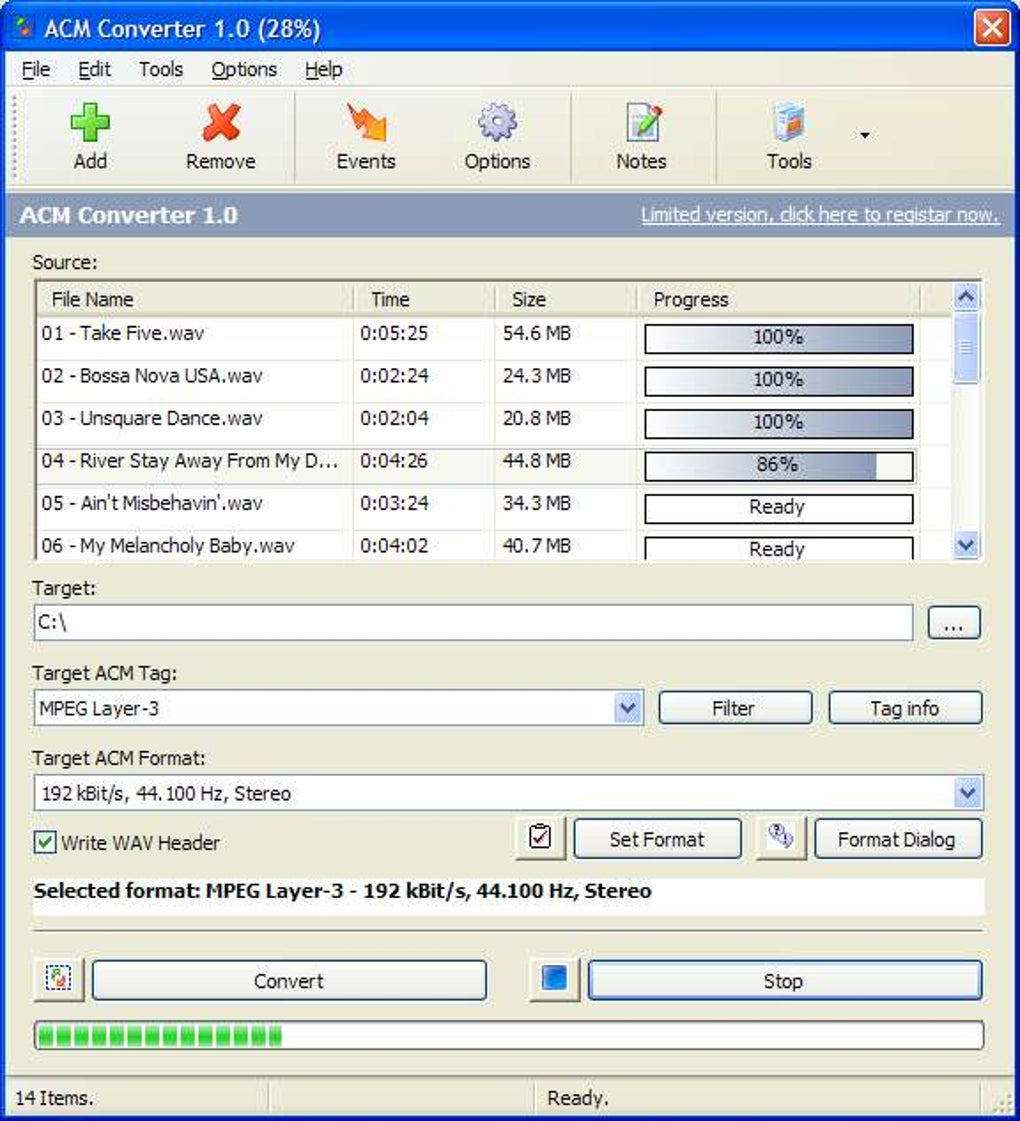Viewport: 1020px width, 1121px height.
Task: Uncheck Write WAV Header
Action: point(42,843)
